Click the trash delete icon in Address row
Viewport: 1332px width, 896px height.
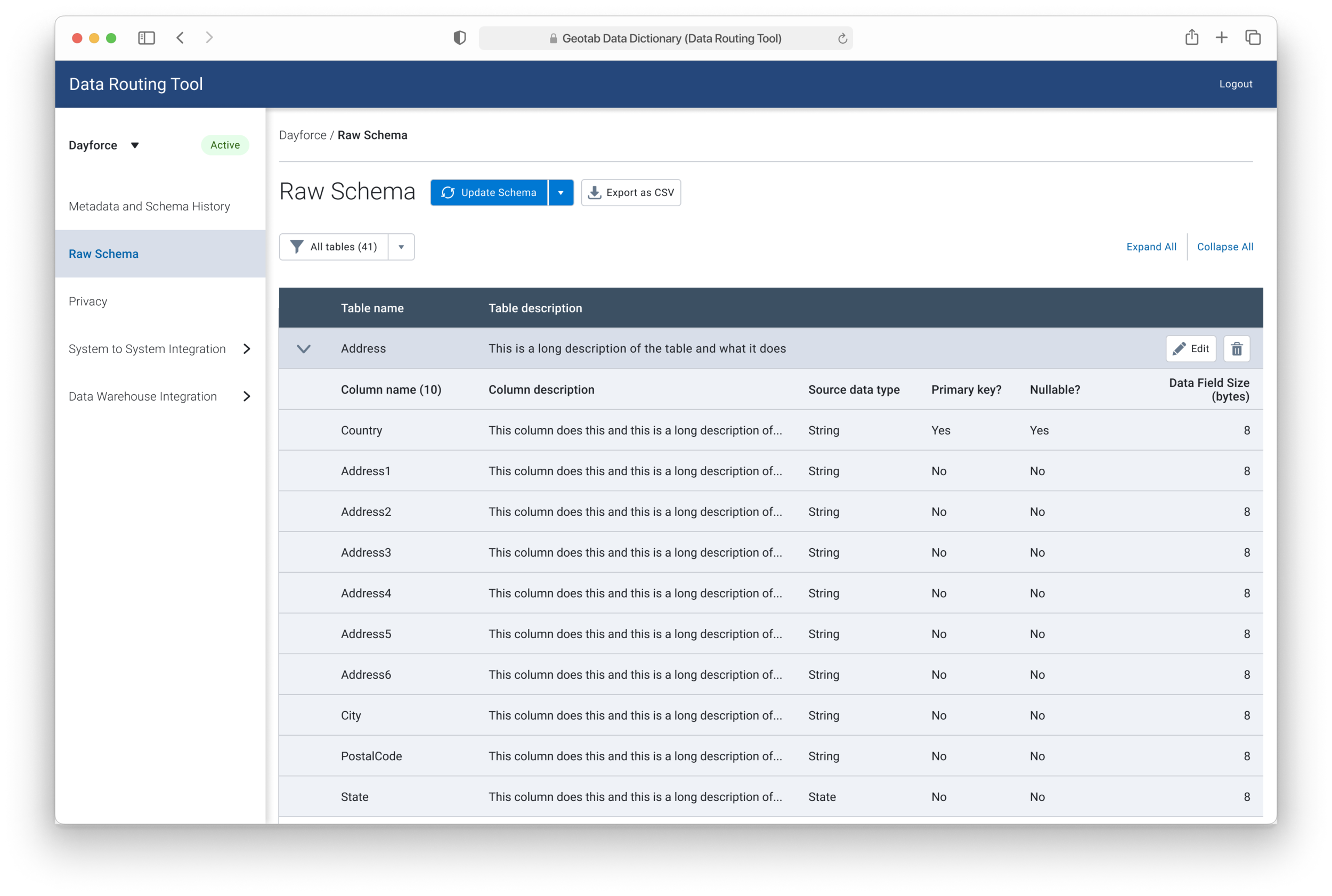click(x=1236, y=348)
